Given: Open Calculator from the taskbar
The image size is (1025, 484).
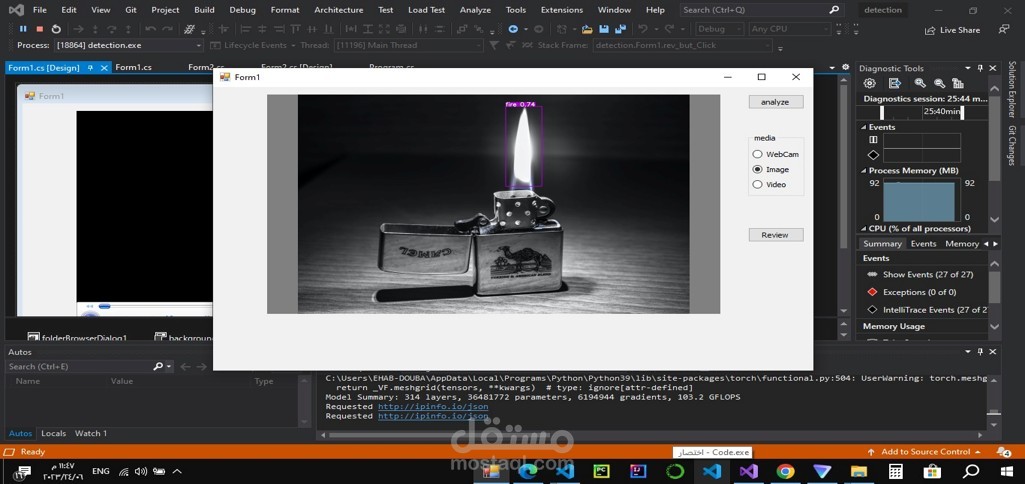Looking at the screenshot, I should click(x=896, y=471).
